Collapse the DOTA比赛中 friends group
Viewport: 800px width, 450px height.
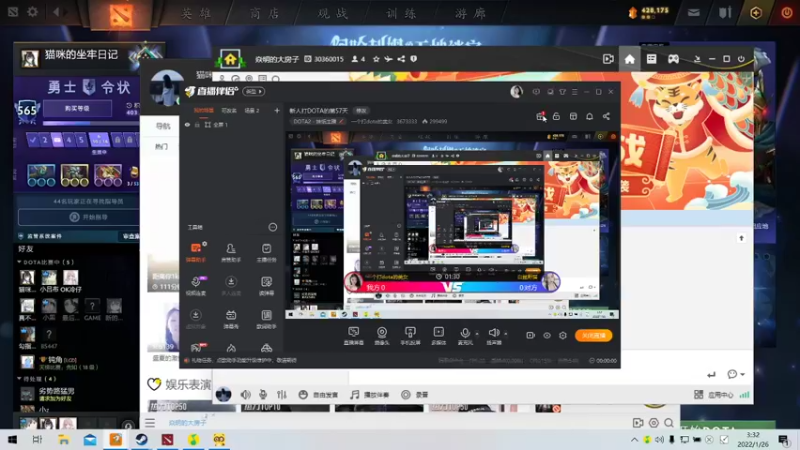coord(19,262)
